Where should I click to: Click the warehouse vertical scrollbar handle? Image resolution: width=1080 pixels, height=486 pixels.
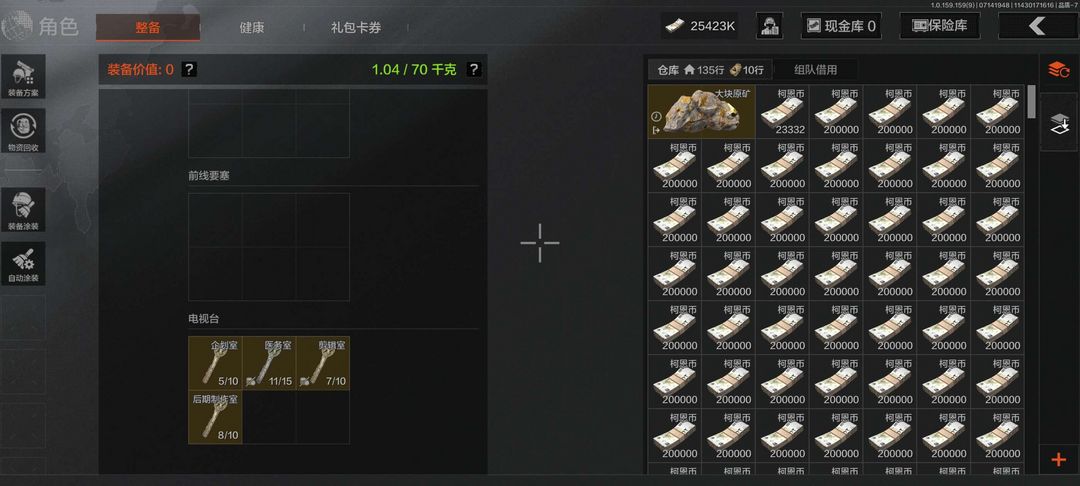click(1031, 101)
